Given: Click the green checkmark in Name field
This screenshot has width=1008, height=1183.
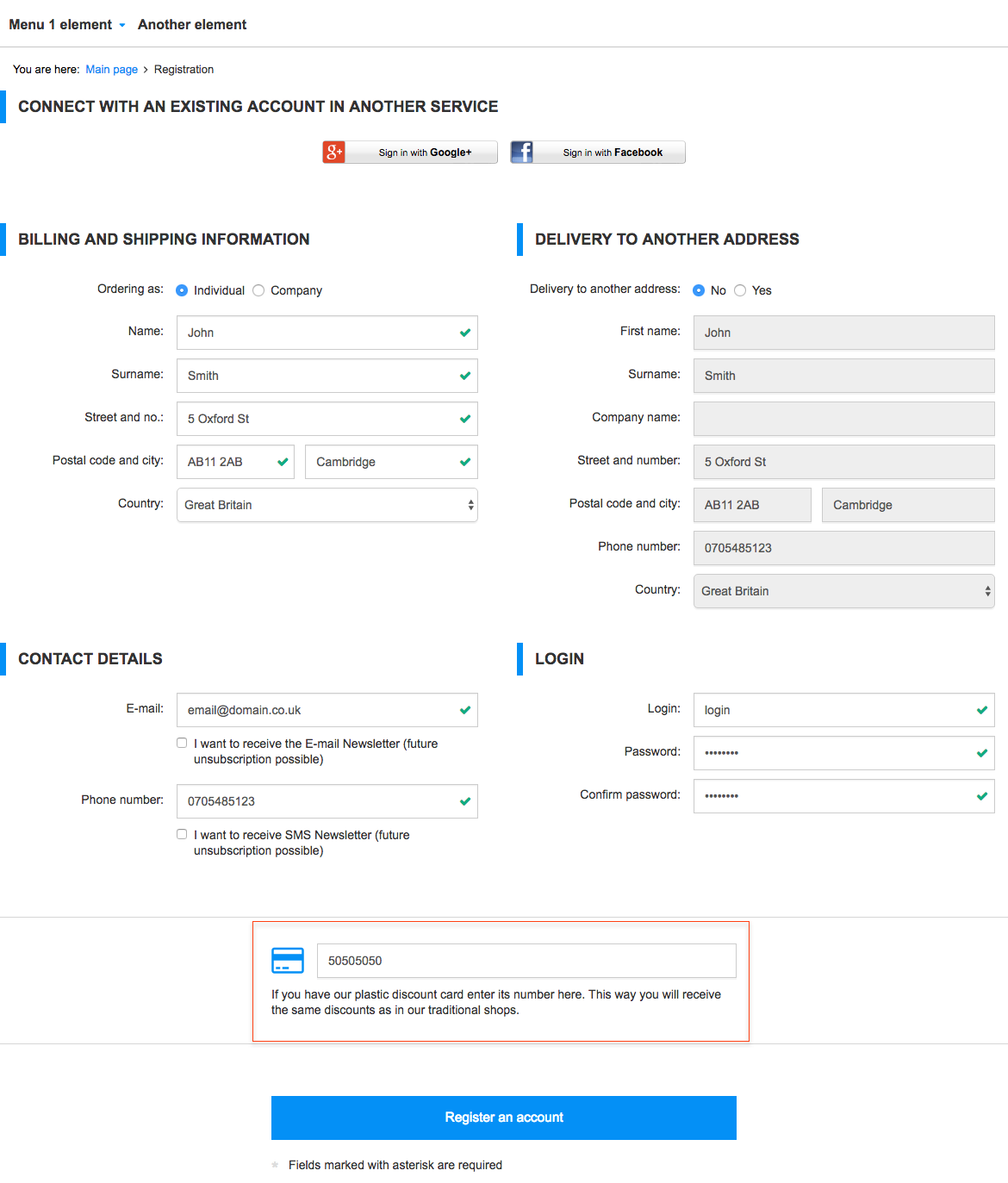Looking at the screenshot, I should [x=465, y=333].
